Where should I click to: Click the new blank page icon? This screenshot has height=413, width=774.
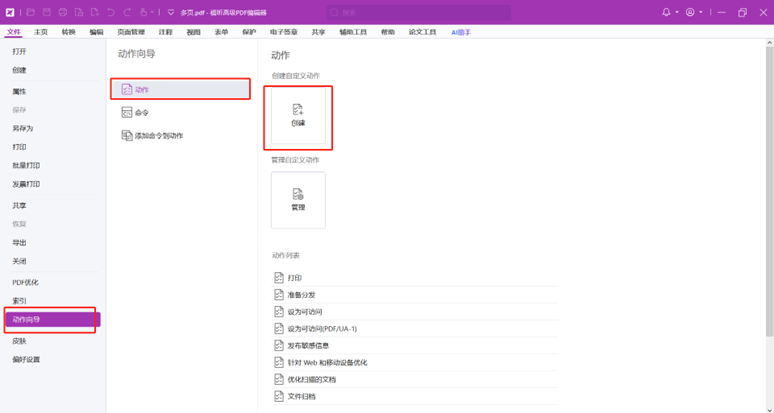pos(95,12)
